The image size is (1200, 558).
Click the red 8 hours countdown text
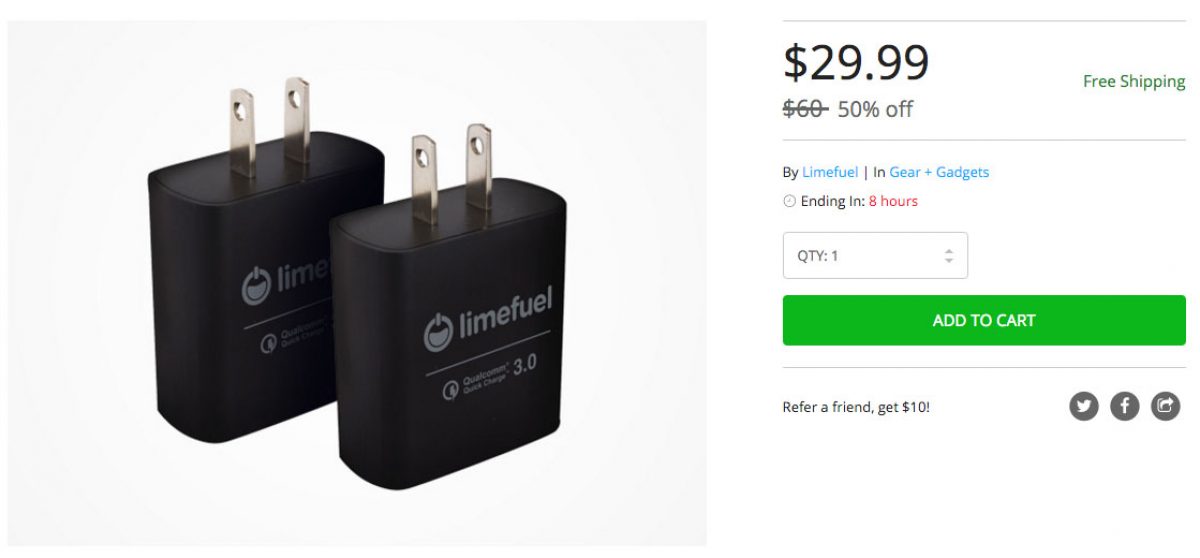[893, 201]
